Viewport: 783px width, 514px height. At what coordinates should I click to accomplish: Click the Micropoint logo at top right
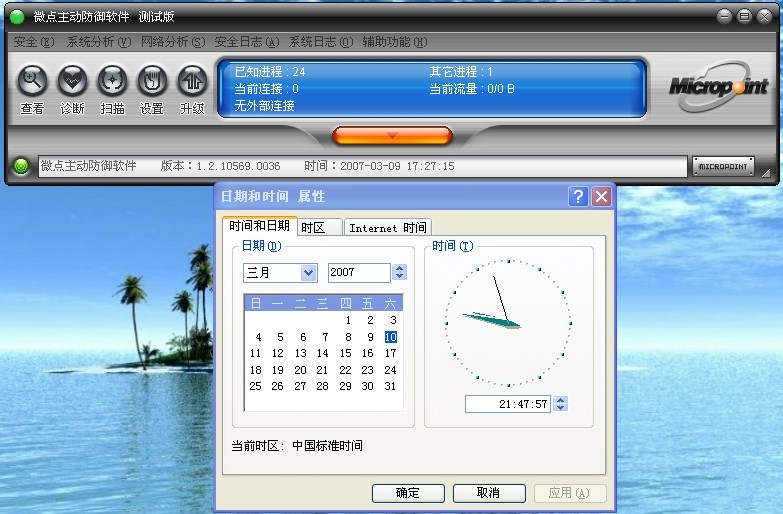tap(718, 86)
